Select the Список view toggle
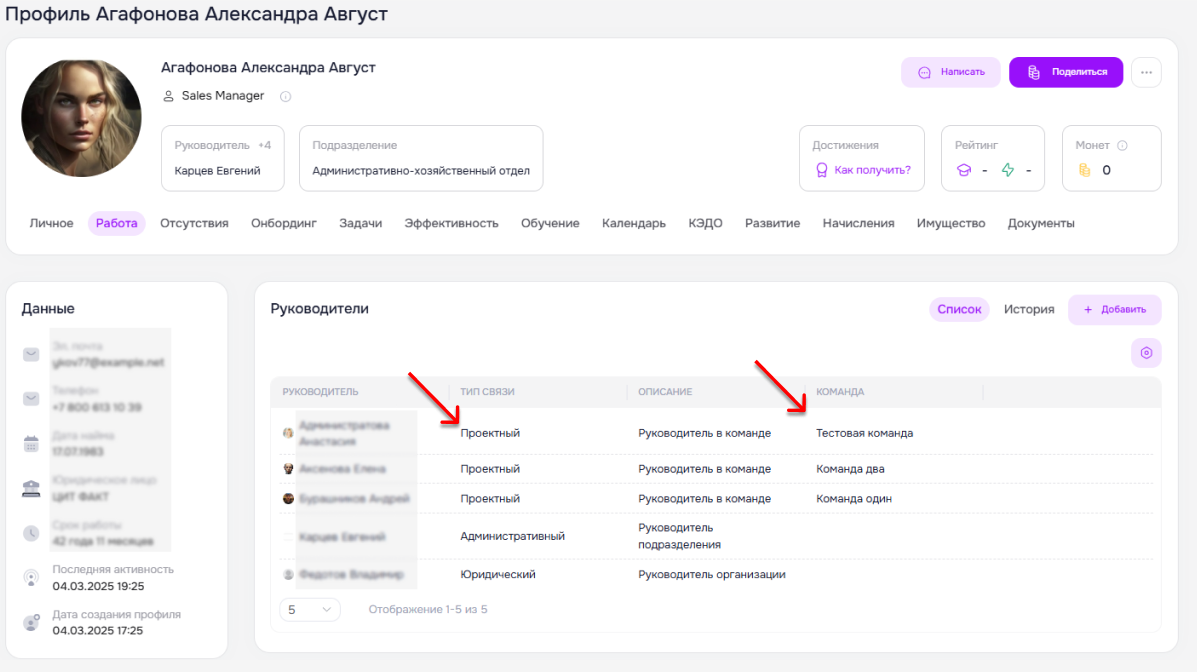The width and height of the screenshot is (1197, 672). coord(959,309)
